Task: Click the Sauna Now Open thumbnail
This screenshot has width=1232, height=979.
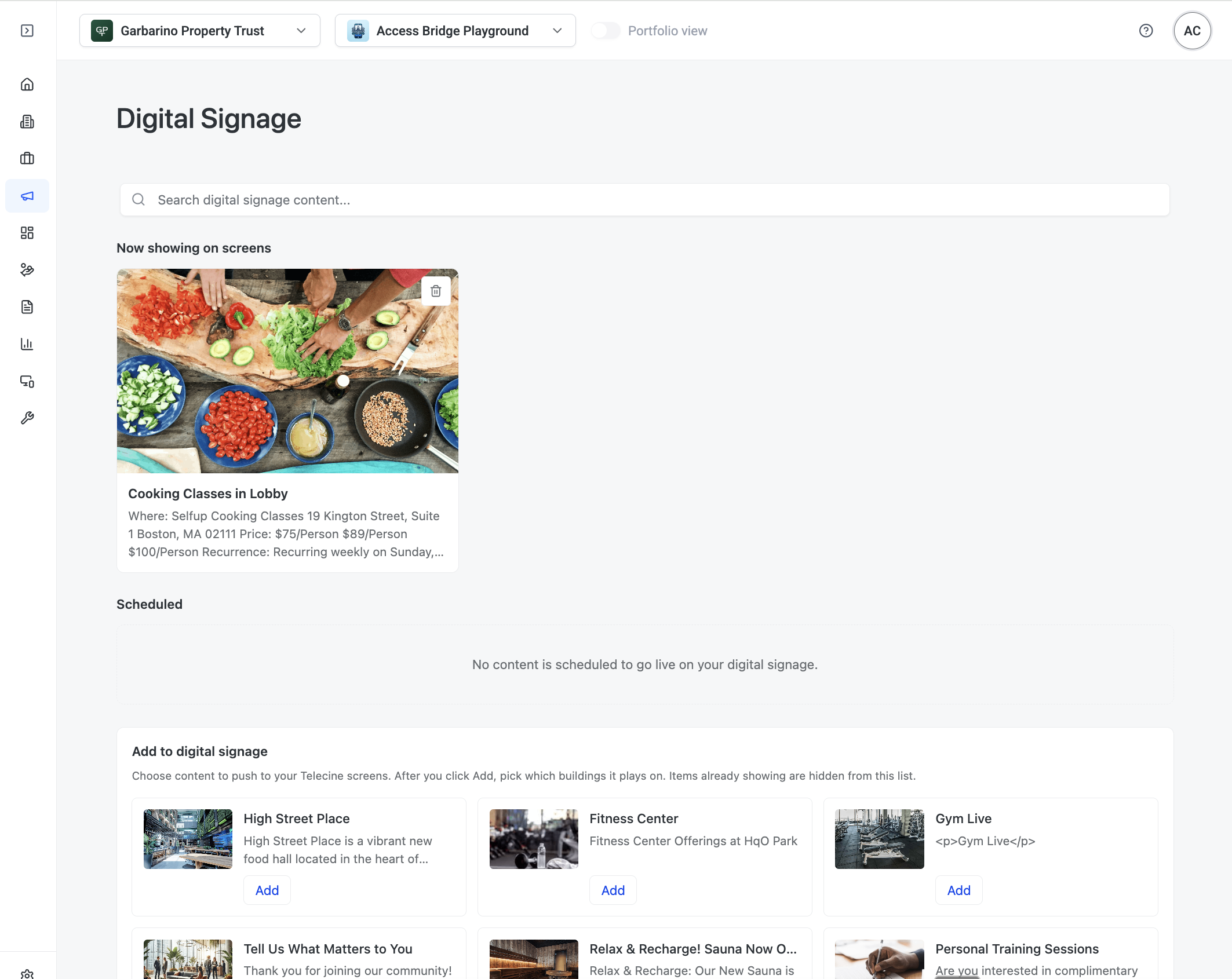Action: pos(534,959)
